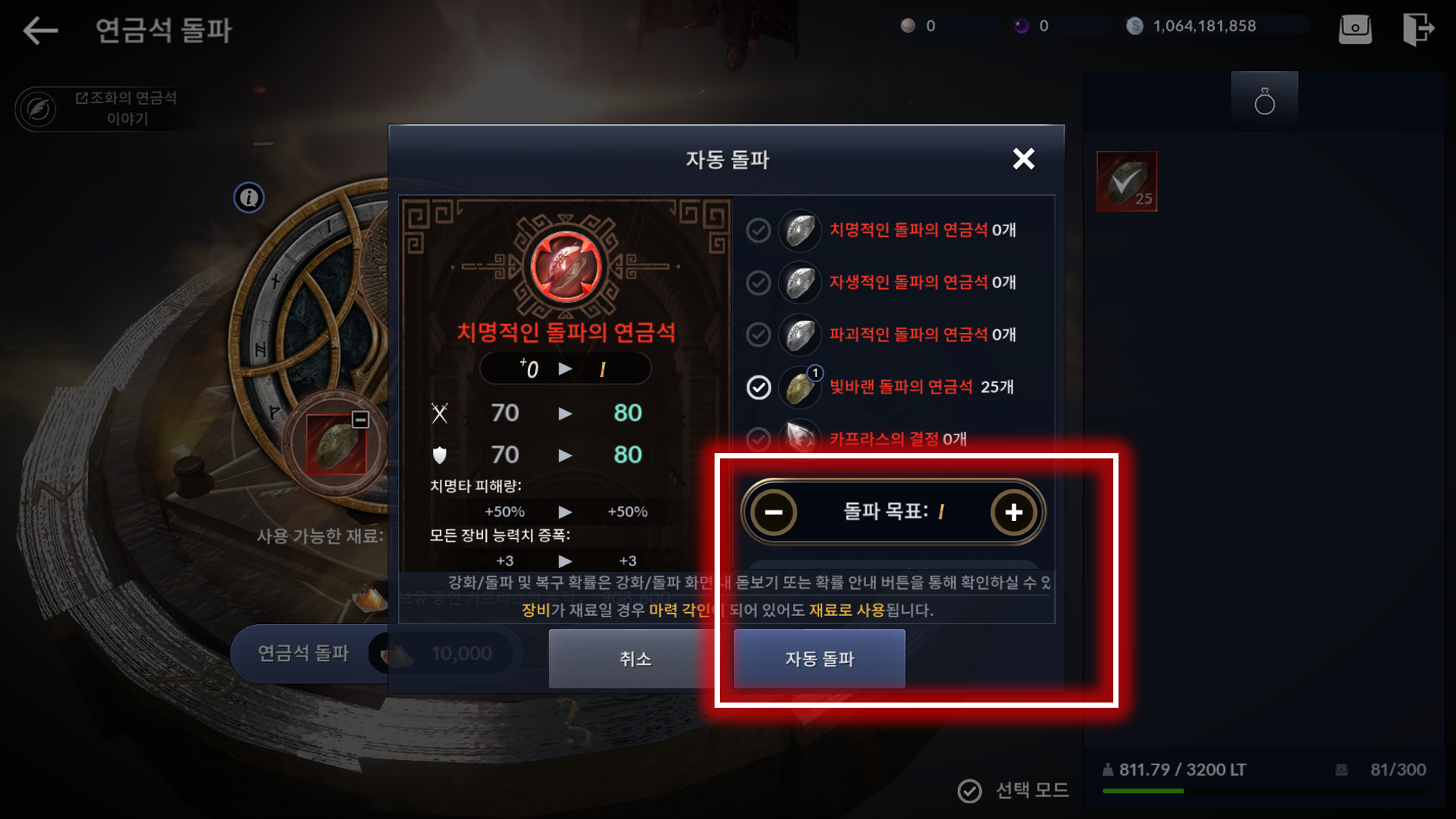Click the 취소 button
Image resolution: width=1456 pixels, height=819 pixels.
pos(635,658)
